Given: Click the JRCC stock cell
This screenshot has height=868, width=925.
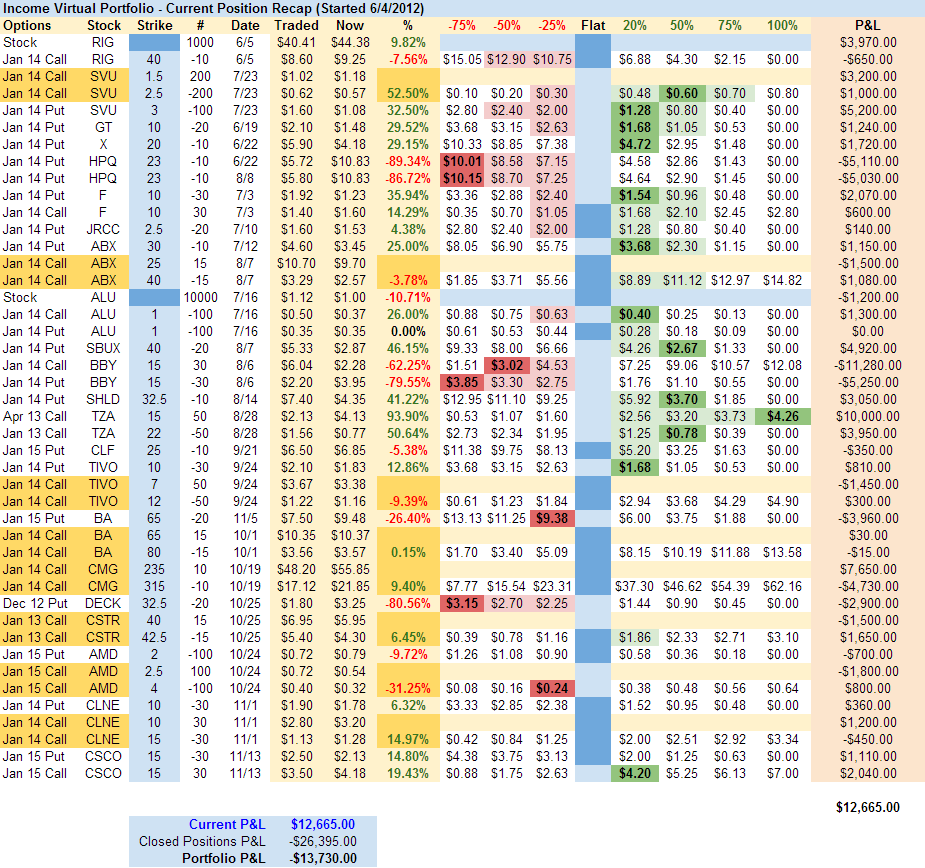Looking at the screenshot, I should click(104, 229).
